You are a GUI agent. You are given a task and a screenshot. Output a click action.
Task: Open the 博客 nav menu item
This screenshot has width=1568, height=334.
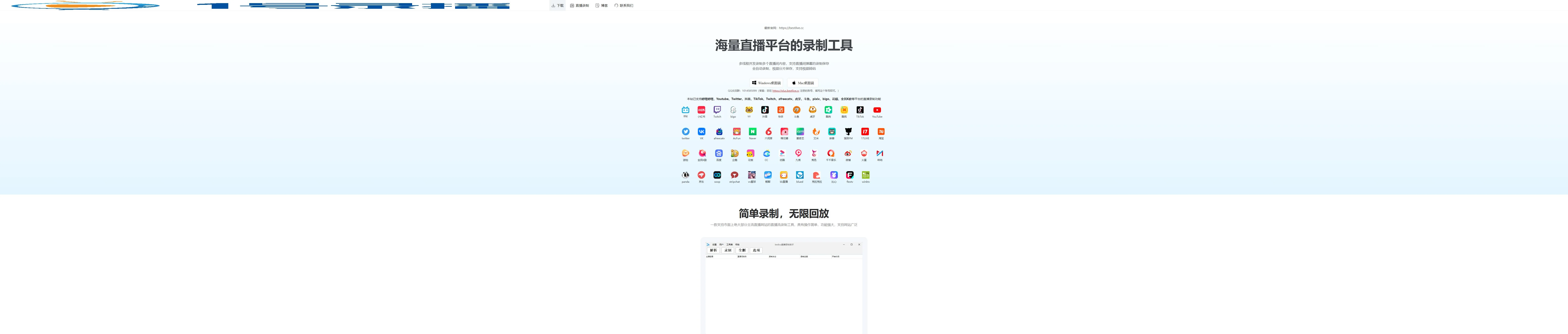click(x=601, y=5)
